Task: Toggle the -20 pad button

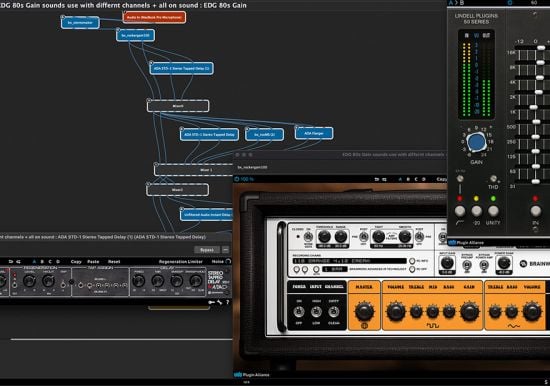Action: click(x=476, y=211)
